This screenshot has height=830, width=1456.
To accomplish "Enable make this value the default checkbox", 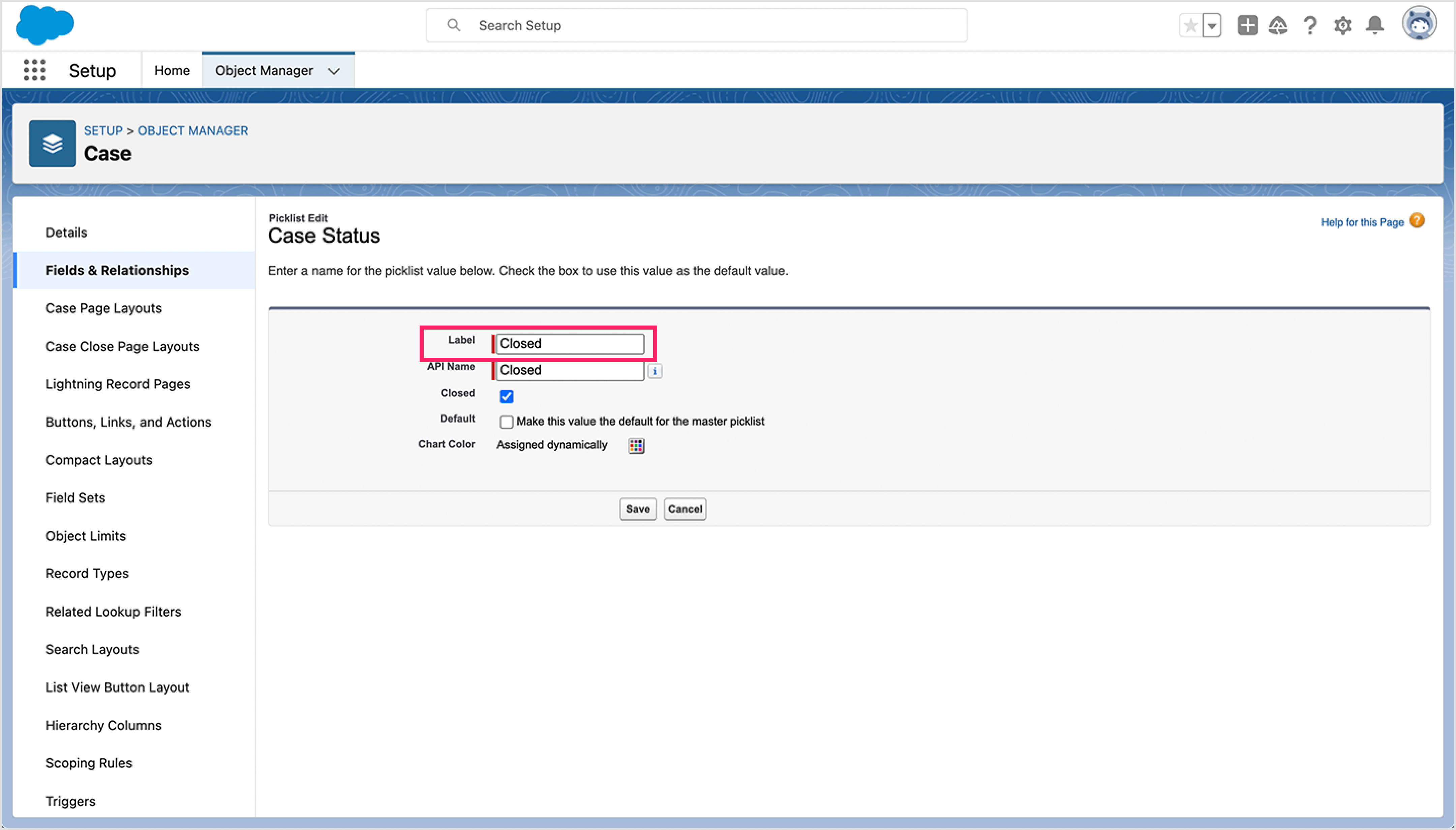I will 506,421.
